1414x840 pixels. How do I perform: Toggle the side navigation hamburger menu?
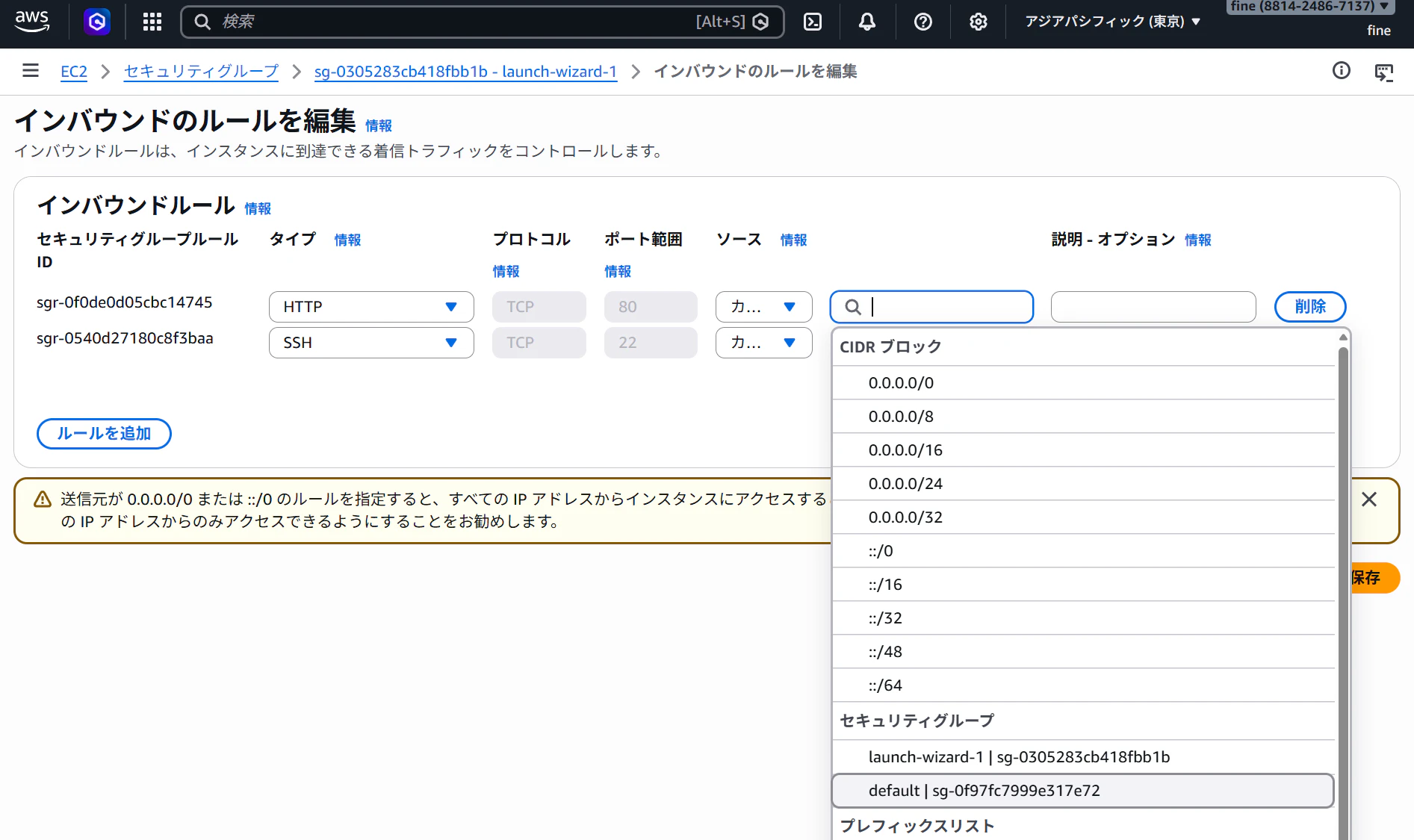[31, 70]
